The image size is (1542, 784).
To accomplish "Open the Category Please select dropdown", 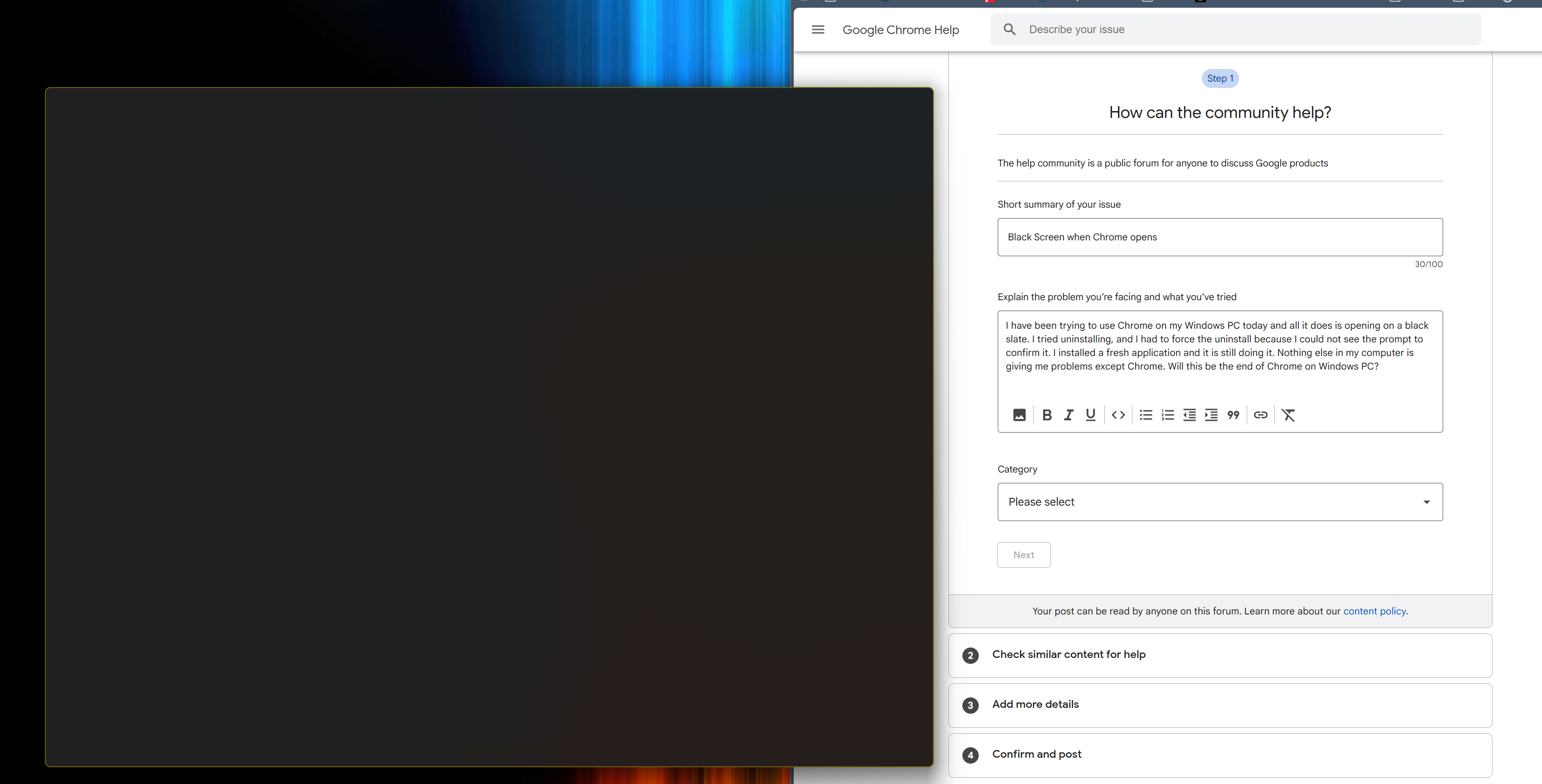I will (1220, 502).
